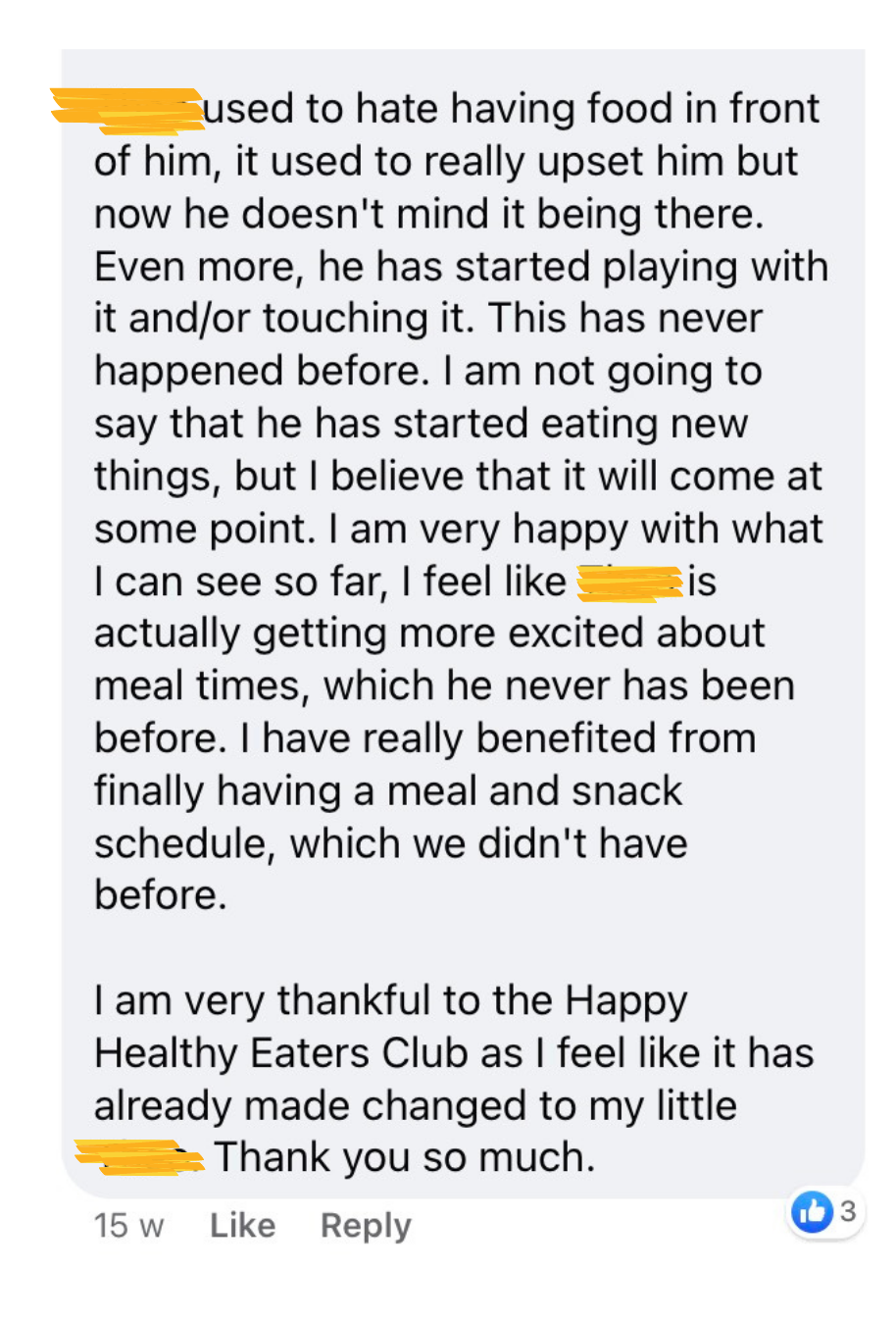Click the phrase 'started eating new things'
This screenshot has width=896, height=1321.
tap(422, 449)
